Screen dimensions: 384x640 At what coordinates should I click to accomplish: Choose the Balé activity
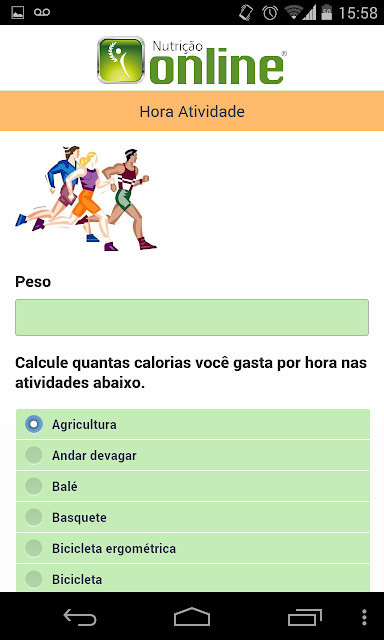[x=193, y=486]
